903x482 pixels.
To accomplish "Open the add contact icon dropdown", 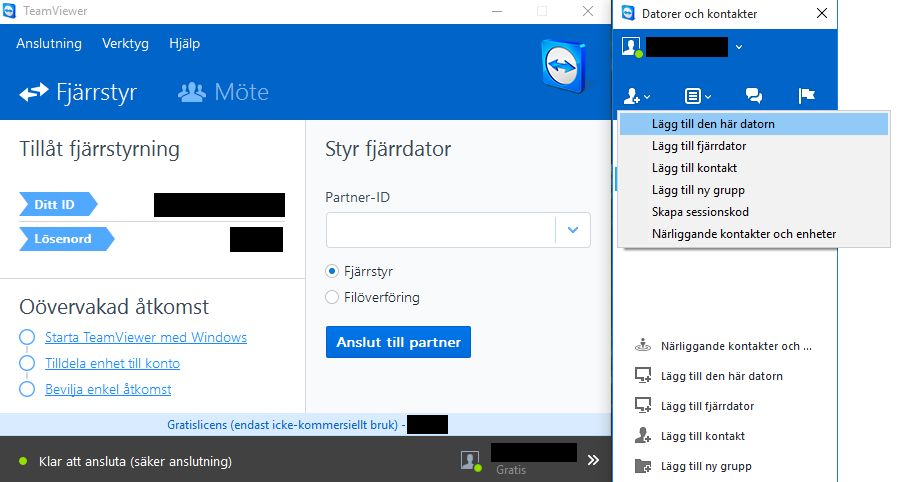I will [x=637, y=96].
